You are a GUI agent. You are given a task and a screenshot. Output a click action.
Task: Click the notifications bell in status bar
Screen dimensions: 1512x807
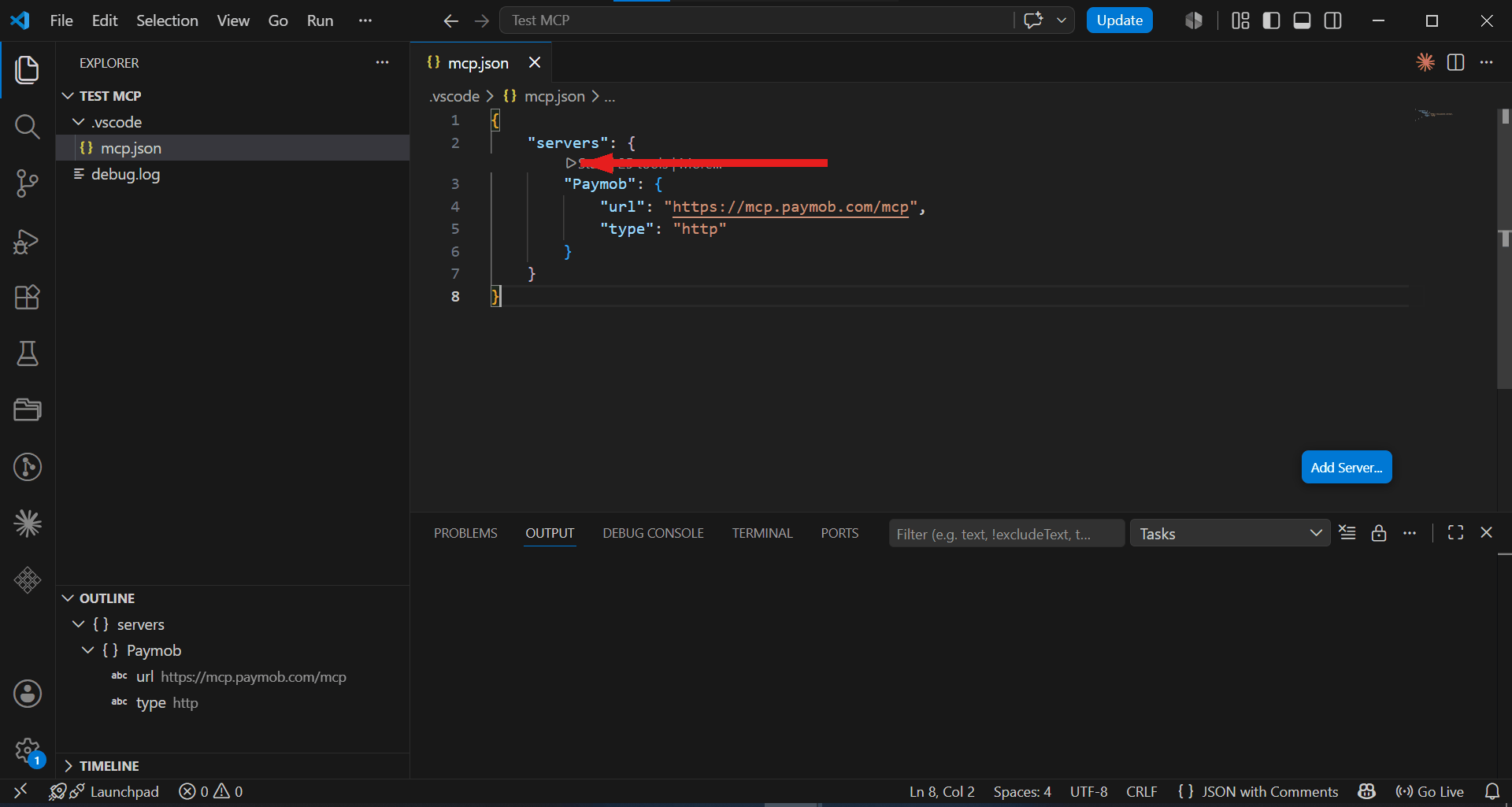point(1492,791)
